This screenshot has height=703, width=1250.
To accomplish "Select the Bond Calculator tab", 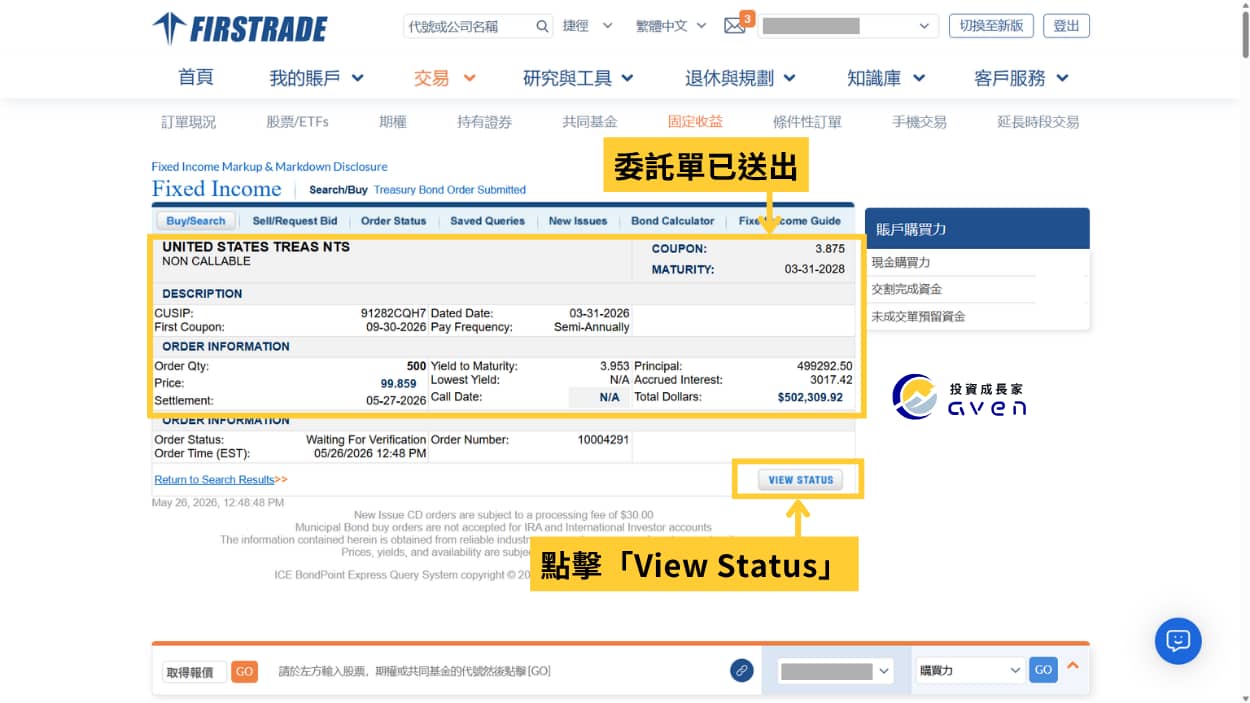I will 673,221.
